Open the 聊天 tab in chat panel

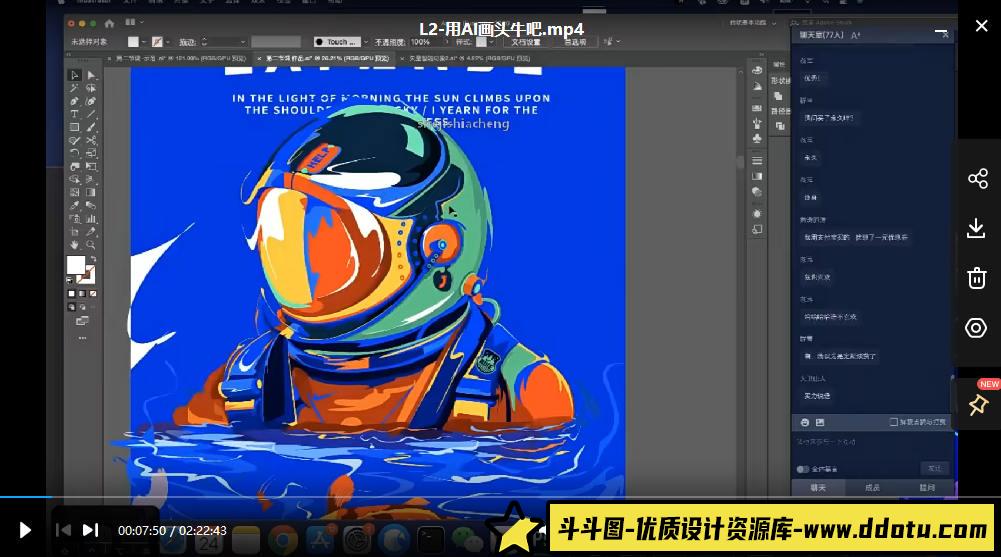pyautogui.click(x=818, y=487)
